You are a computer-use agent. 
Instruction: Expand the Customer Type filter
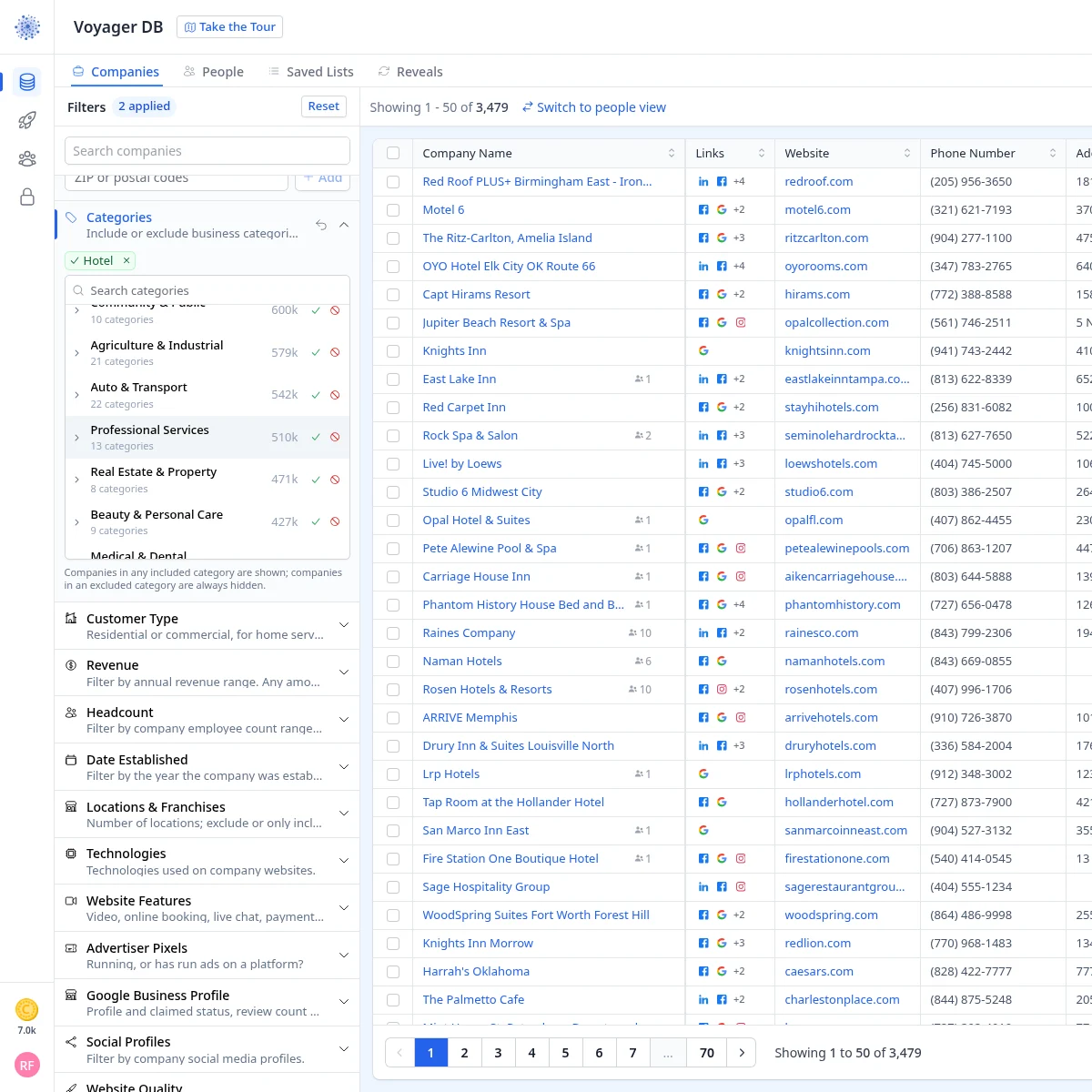(344, 625)
